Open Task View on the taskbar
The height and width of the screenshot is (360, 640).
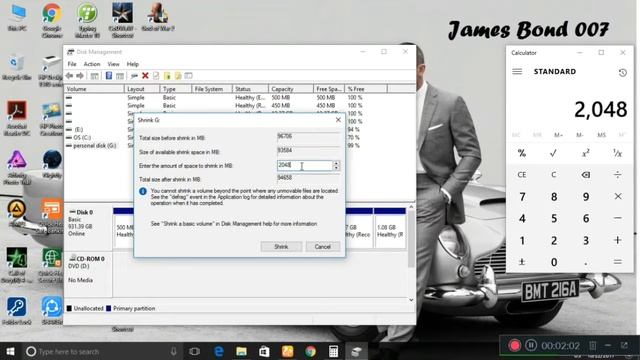195,351
